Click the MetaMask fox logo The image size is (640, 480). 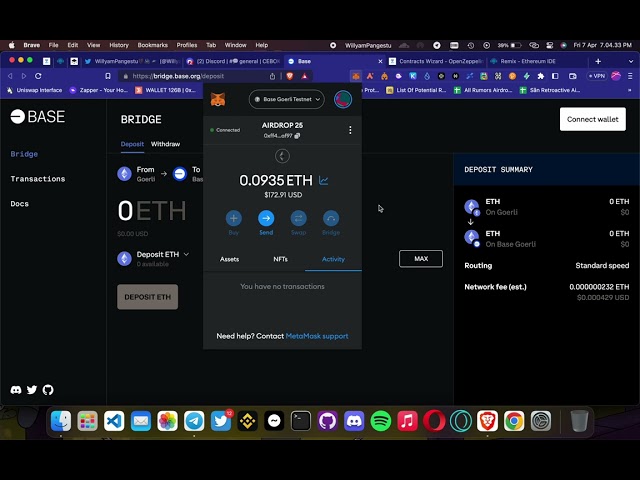pos(218,99)
